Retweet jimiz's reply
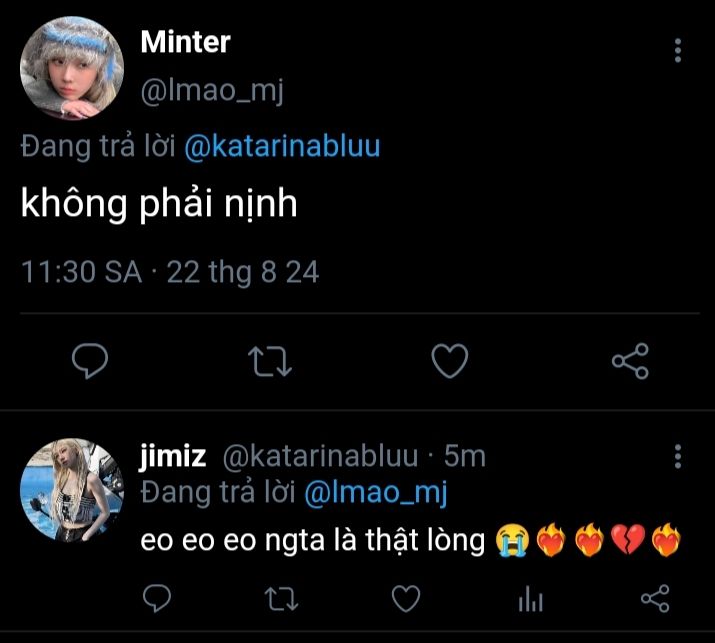Viewport: 715px width, 643px height. (x=280, y=598)
